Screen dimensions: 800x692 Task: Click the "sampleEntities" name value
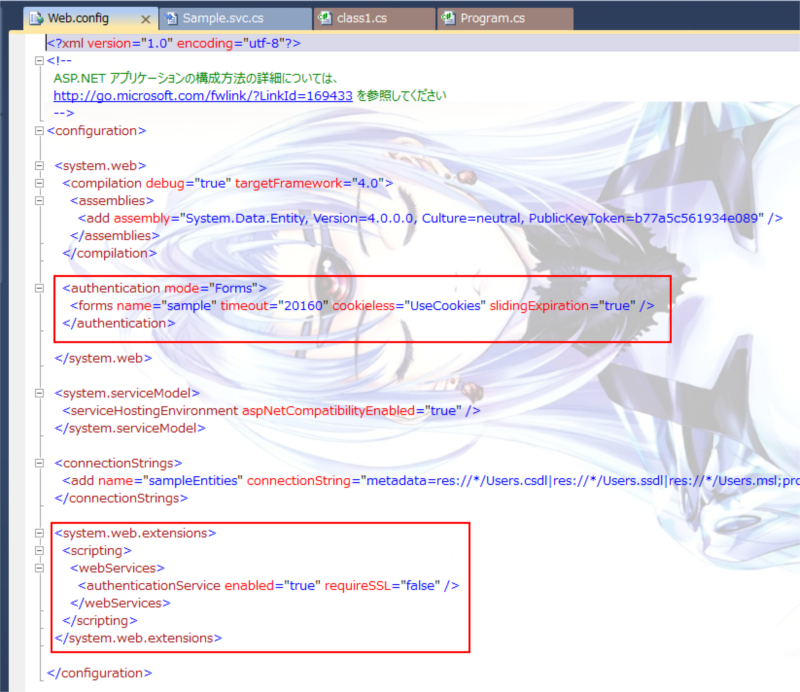coord(193,481)
